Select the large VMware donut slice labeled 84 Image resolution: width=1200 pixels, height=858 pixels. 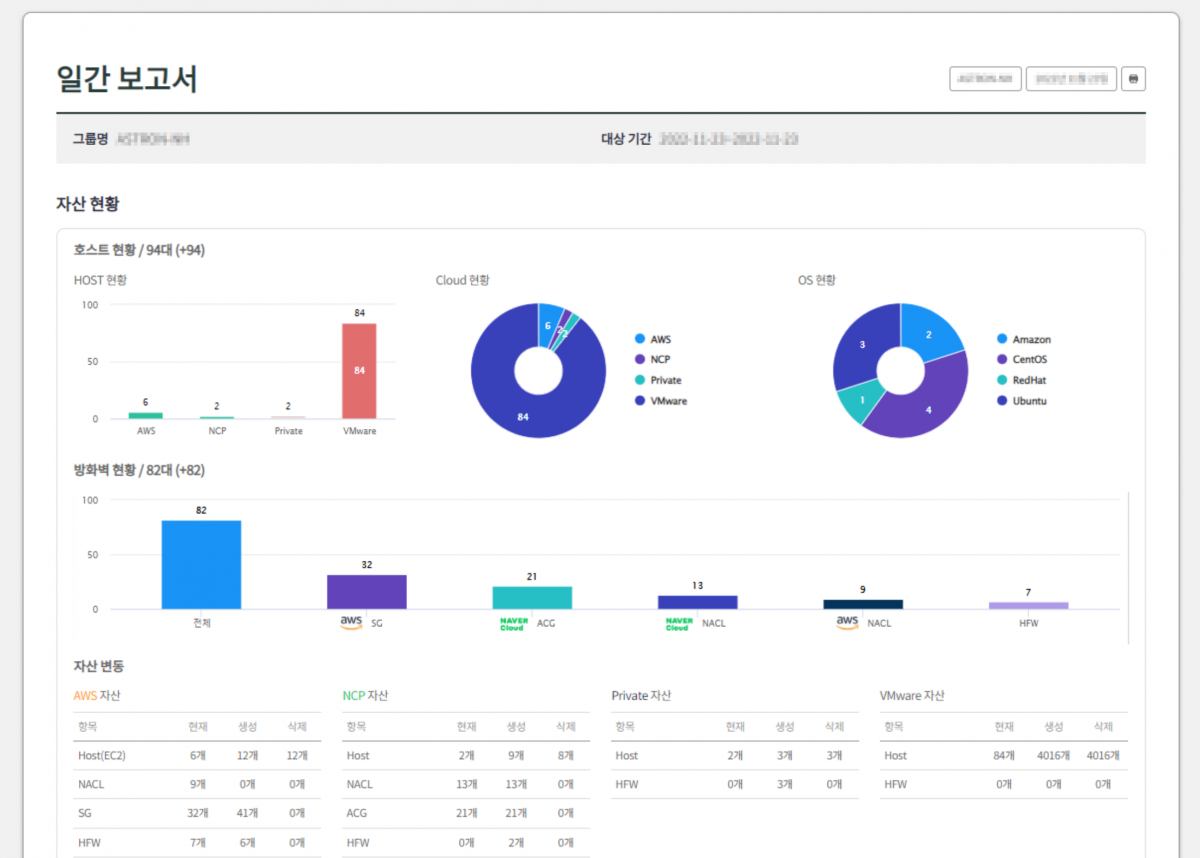coord(523,416)
